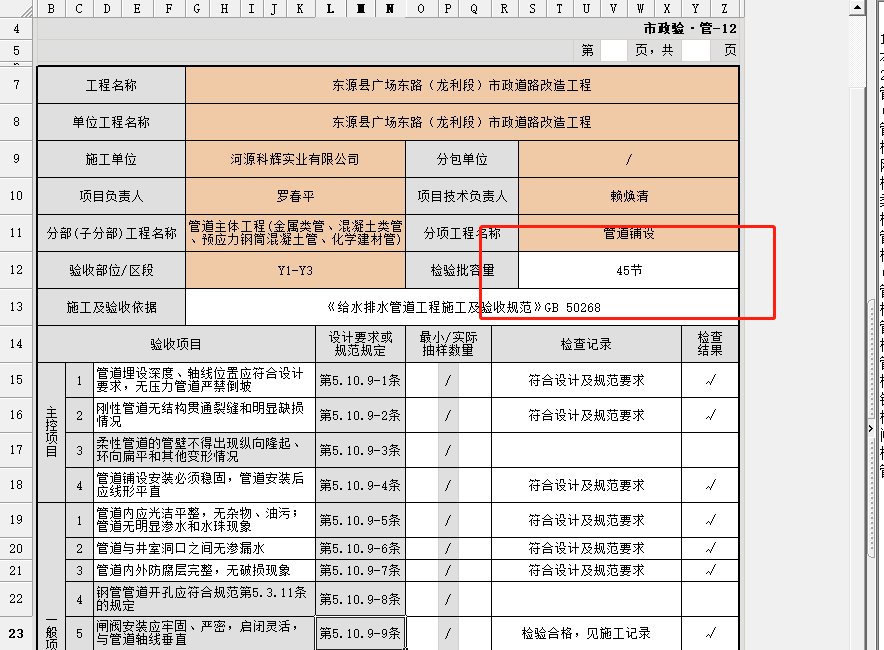884x650 pixels.
Task: Select the 检查记录 header cell
Action: point(586,344)
